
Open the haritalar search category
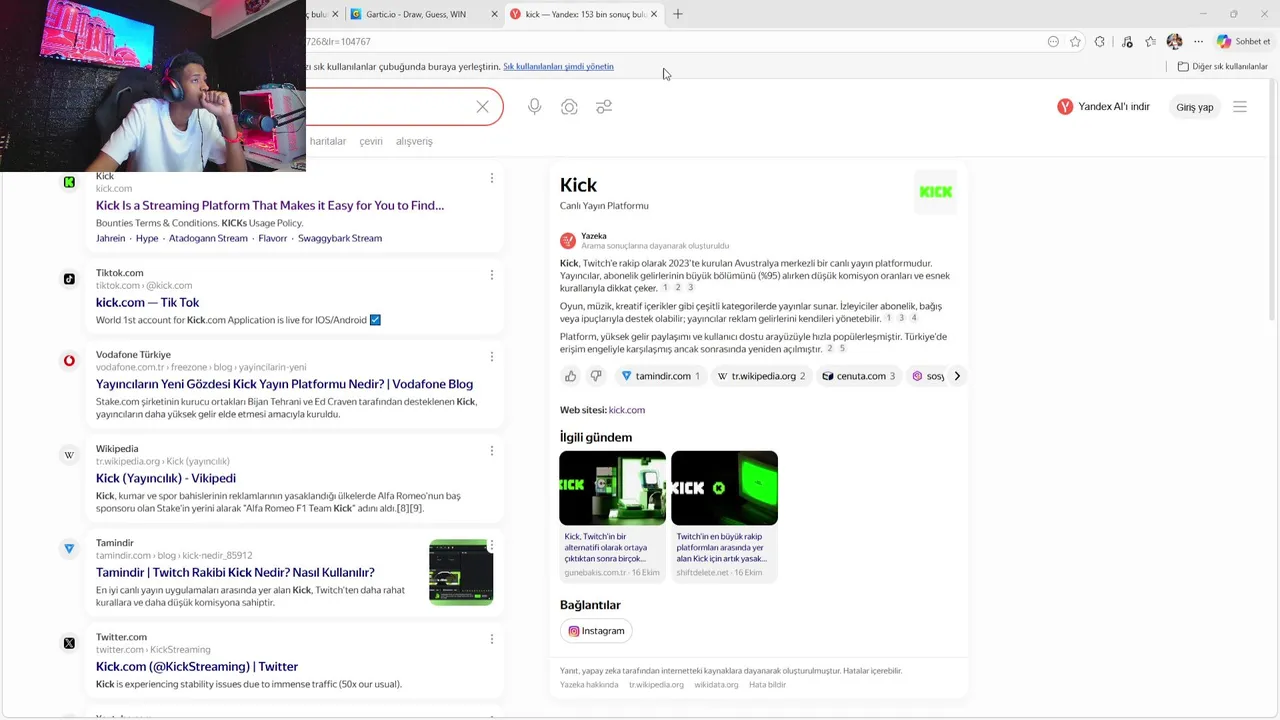click(328, 141)
